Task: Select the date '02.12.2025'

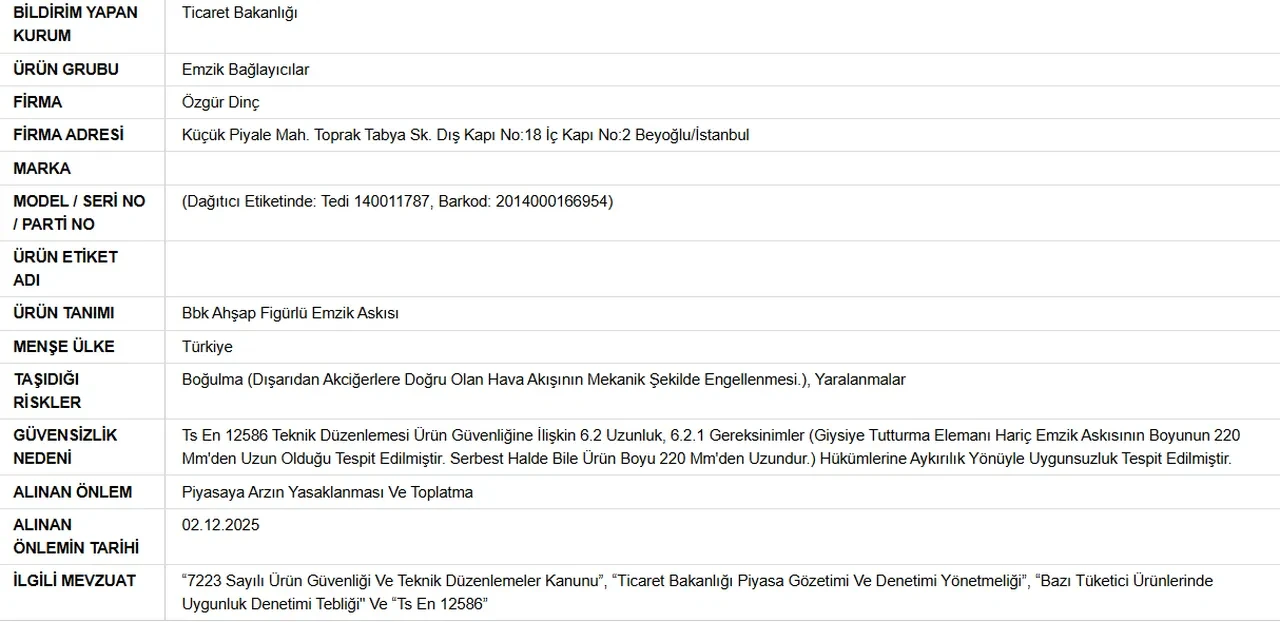Action: pos(220,525)
